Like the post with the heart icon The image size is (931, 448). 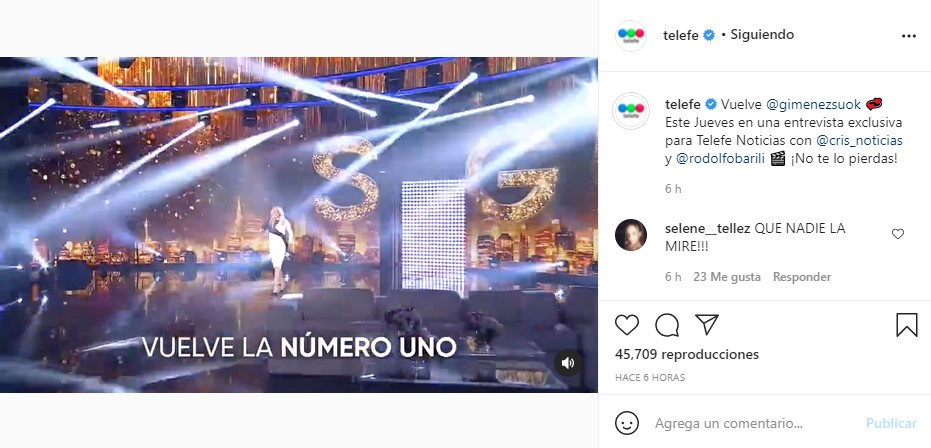(626, 325)
